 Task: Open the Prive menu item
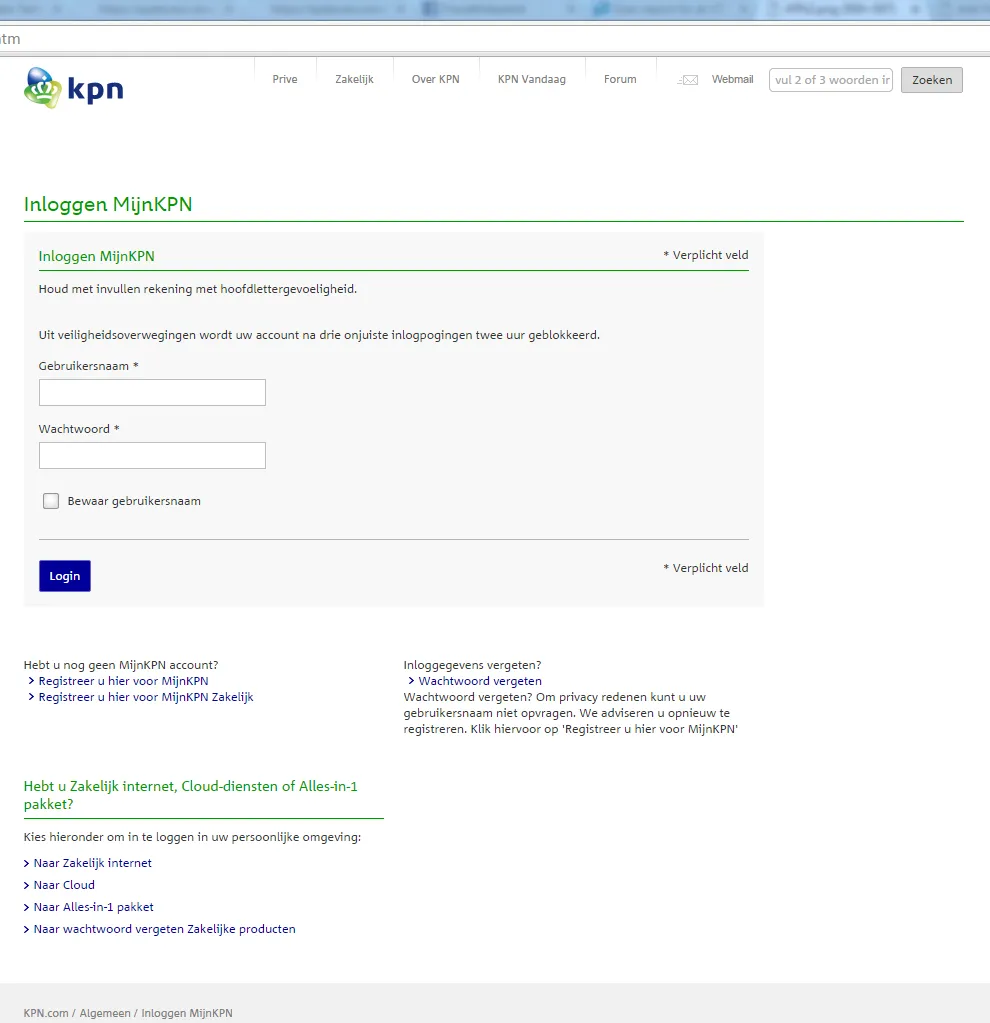click(x=285, y=79)
